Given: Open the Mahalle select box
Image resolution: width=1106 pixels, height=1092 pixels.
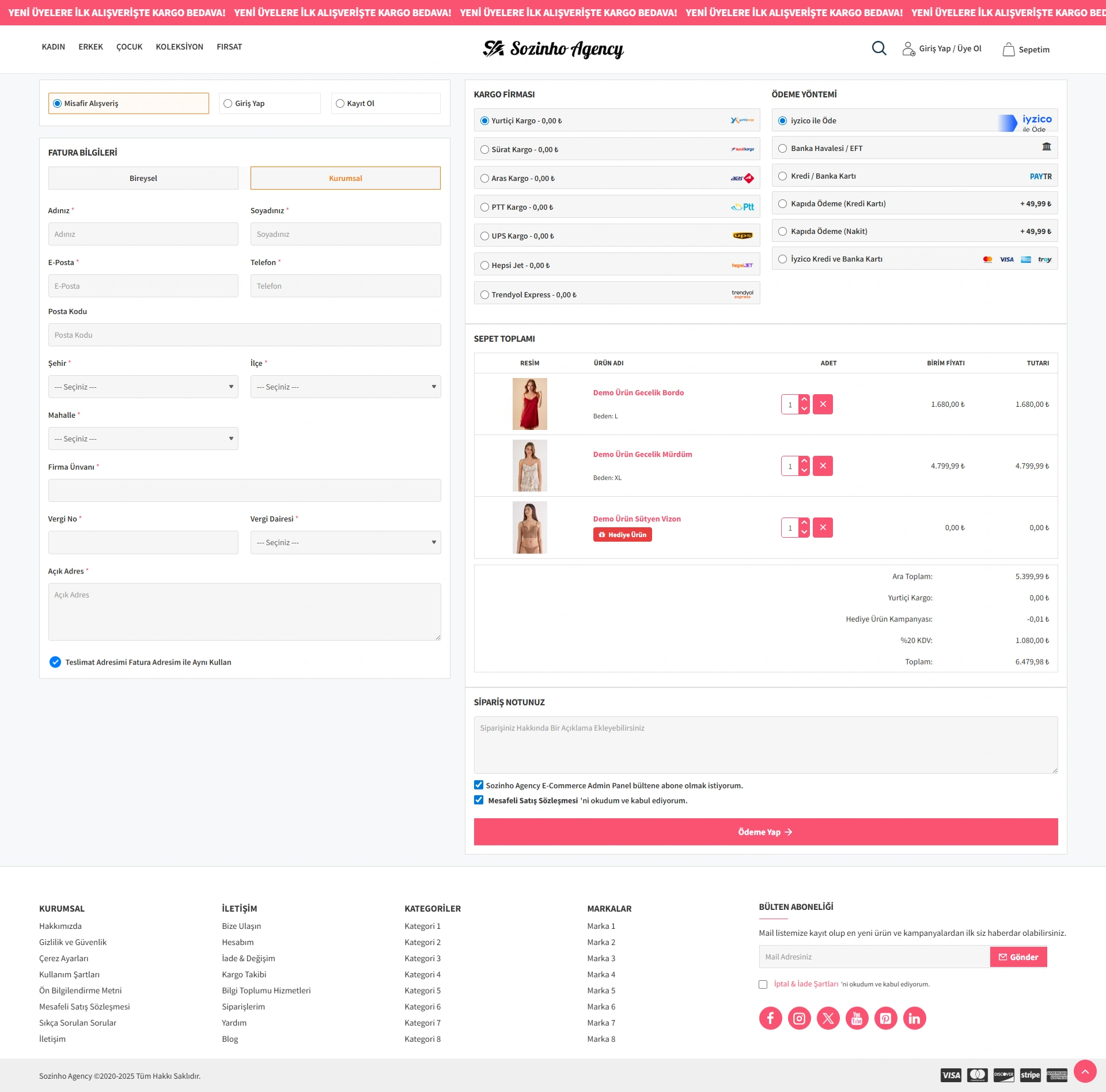Looking at the screenshot, I should (143, 439).
